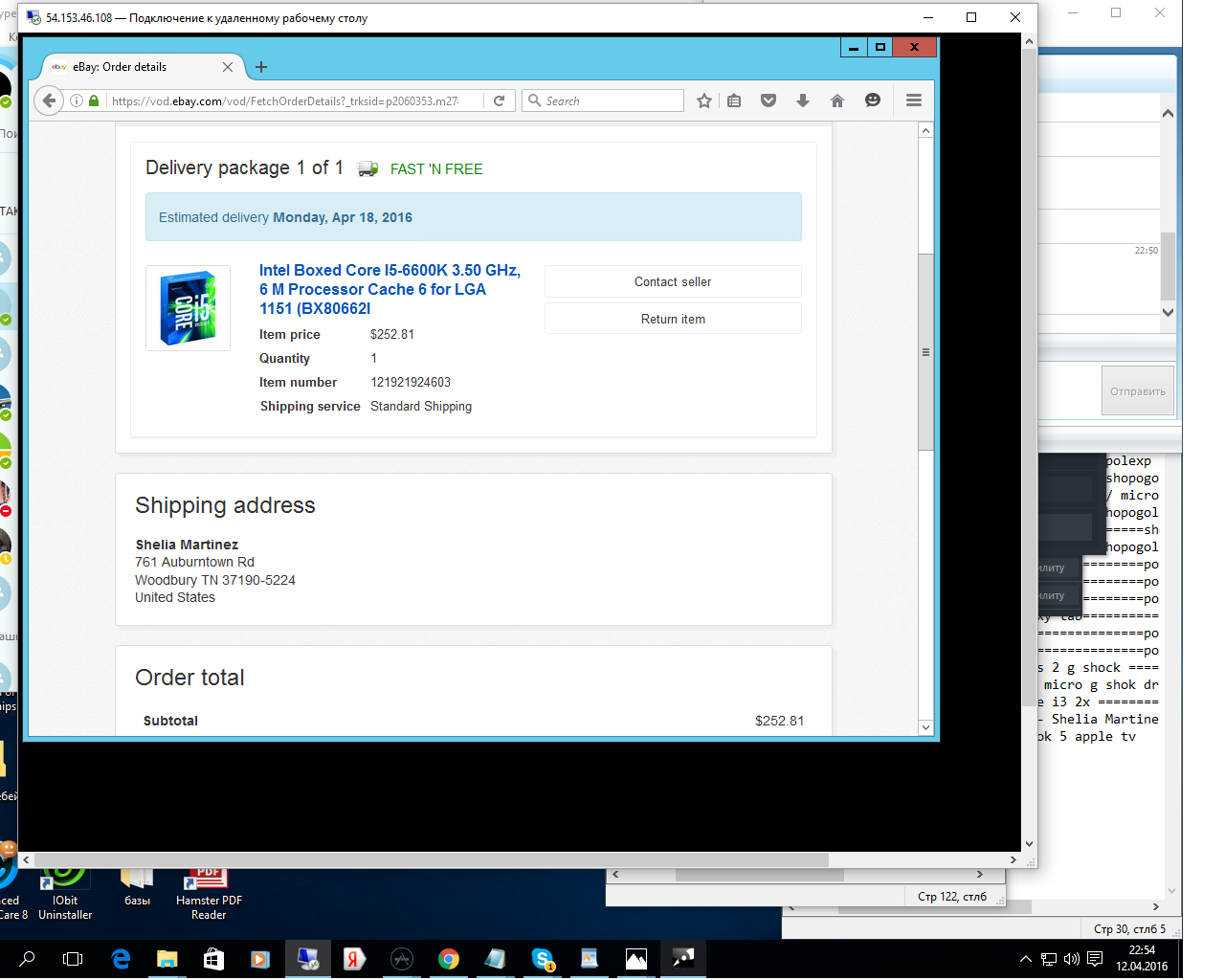Image resolution: width=1225 pixels, height=980 pixels.
Task: Click the Item price value $252.81
Action: tap(392, 334)
